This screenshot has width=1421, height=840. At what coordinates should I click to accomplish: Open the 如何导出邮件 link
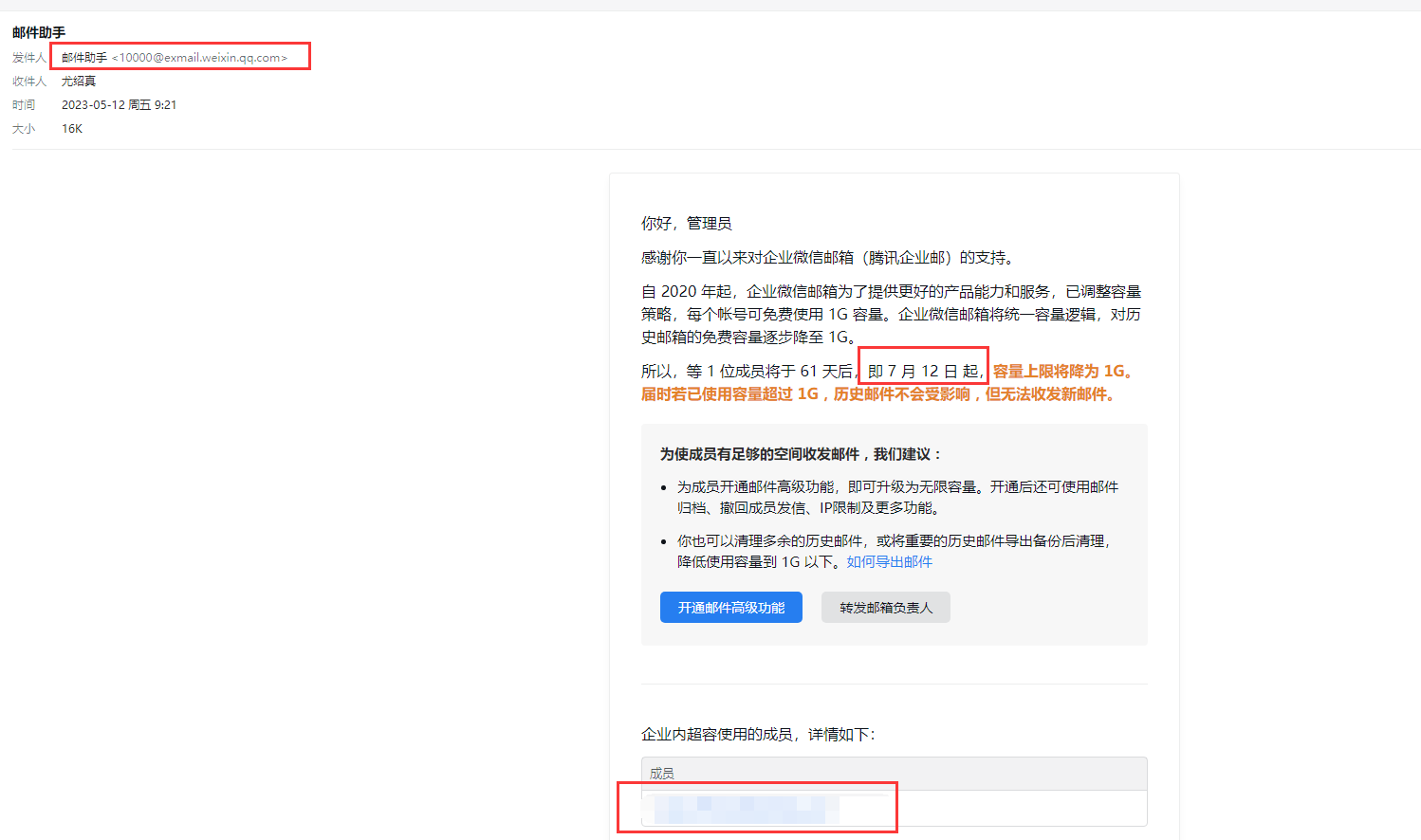tap(889, 562)
